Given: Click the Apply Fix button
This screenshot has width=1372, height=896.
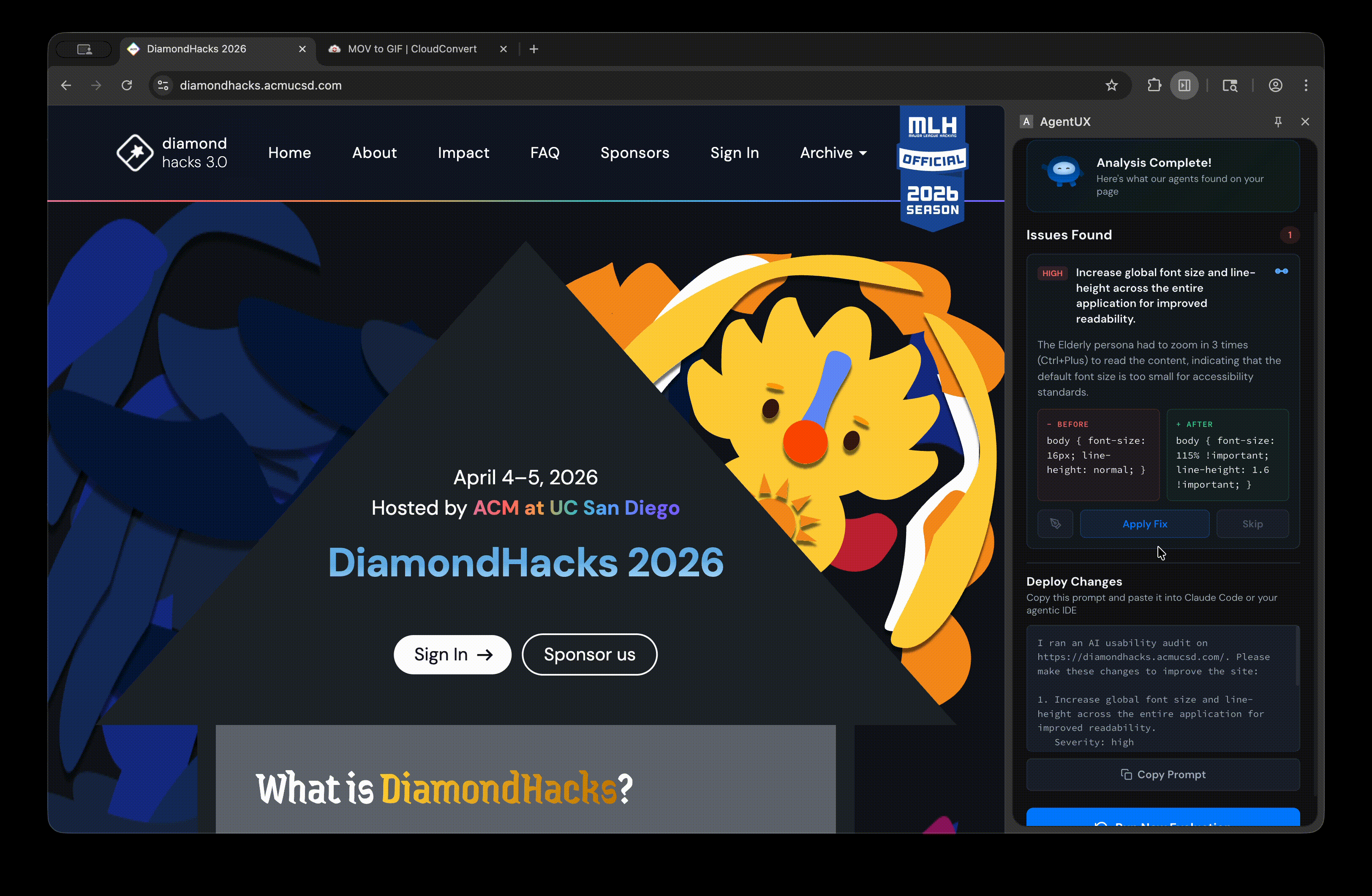Looking at the screenshot, I should (x=1145, y=524).
